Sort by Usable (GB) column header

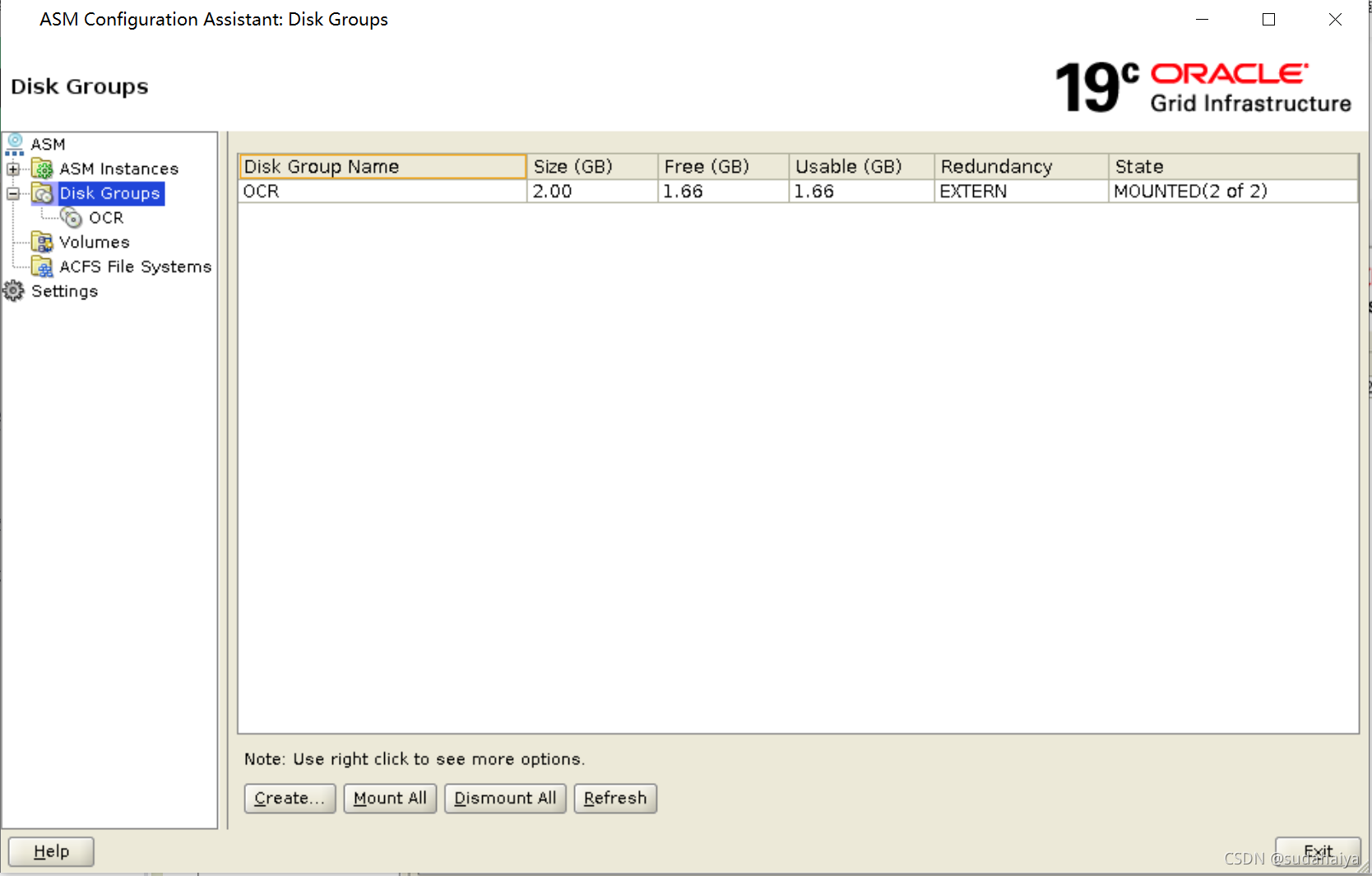(862, 166)
